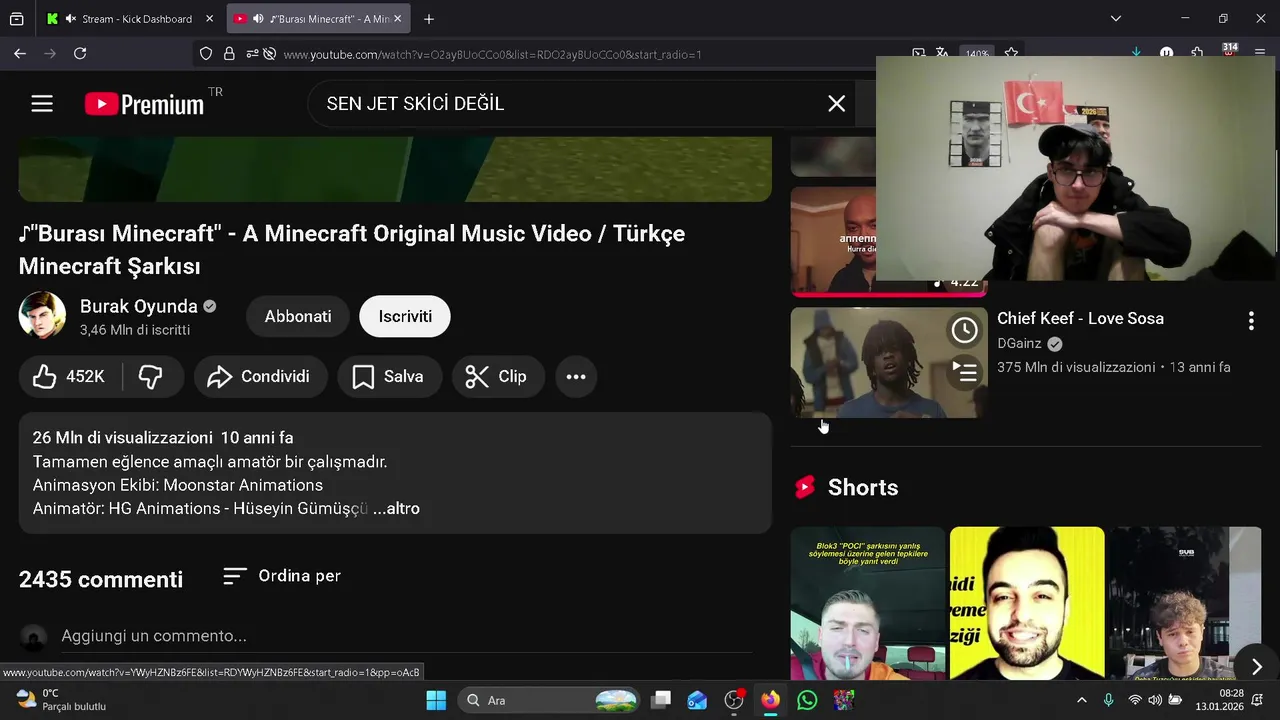Open the Shorts section header
This screenshot has height=720, width=1280.
click(x=845, y=488)
